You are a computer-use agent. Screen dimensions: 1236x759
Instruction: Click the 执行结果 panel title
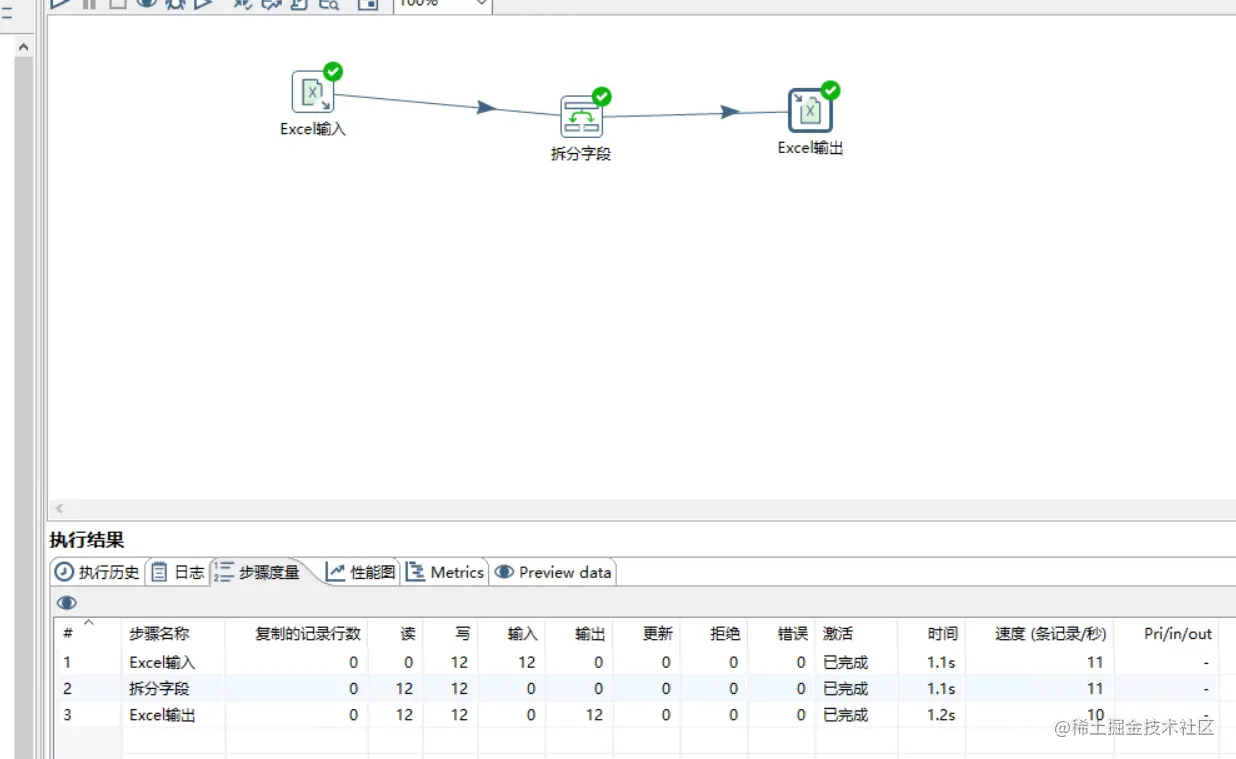point(87,540)
